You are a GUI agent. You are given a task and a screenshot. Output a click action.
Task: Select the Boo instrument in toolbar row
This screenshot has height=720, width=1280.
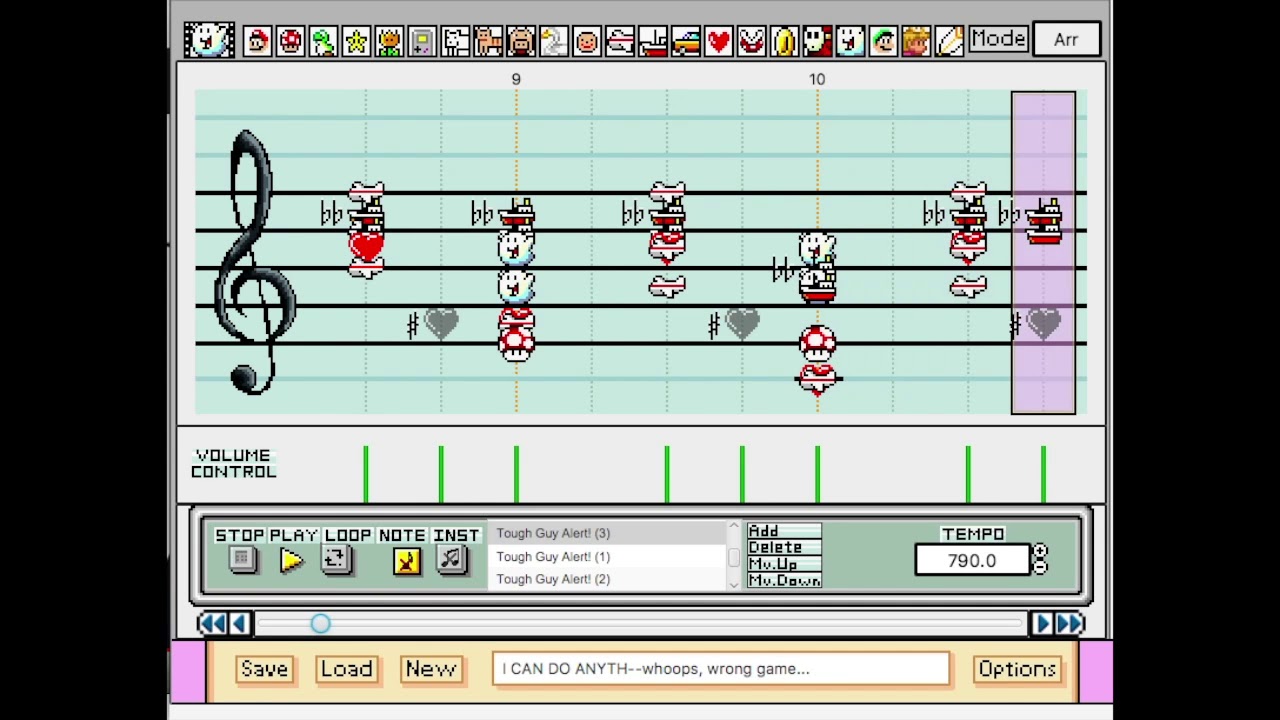pyautogui.click(x=851, y=41)
